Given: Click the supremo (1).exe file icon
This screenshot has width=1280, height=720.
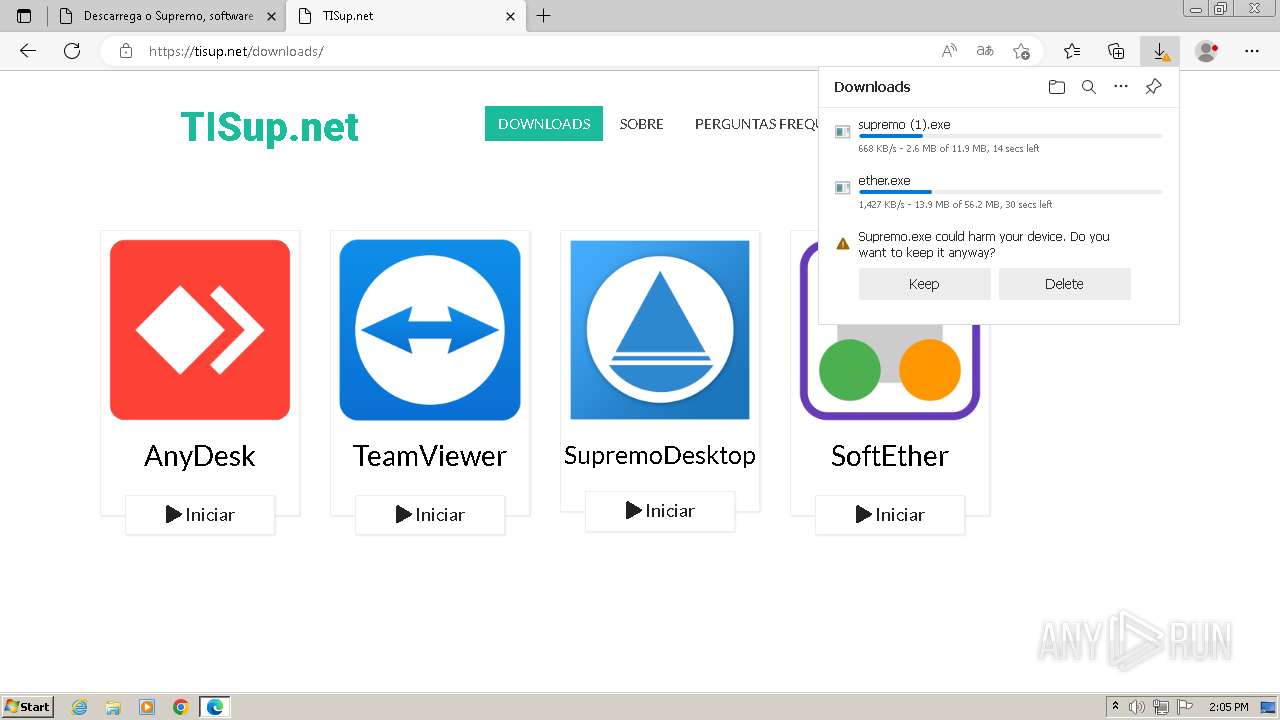Looking at the screenshot, I should 842,131.
